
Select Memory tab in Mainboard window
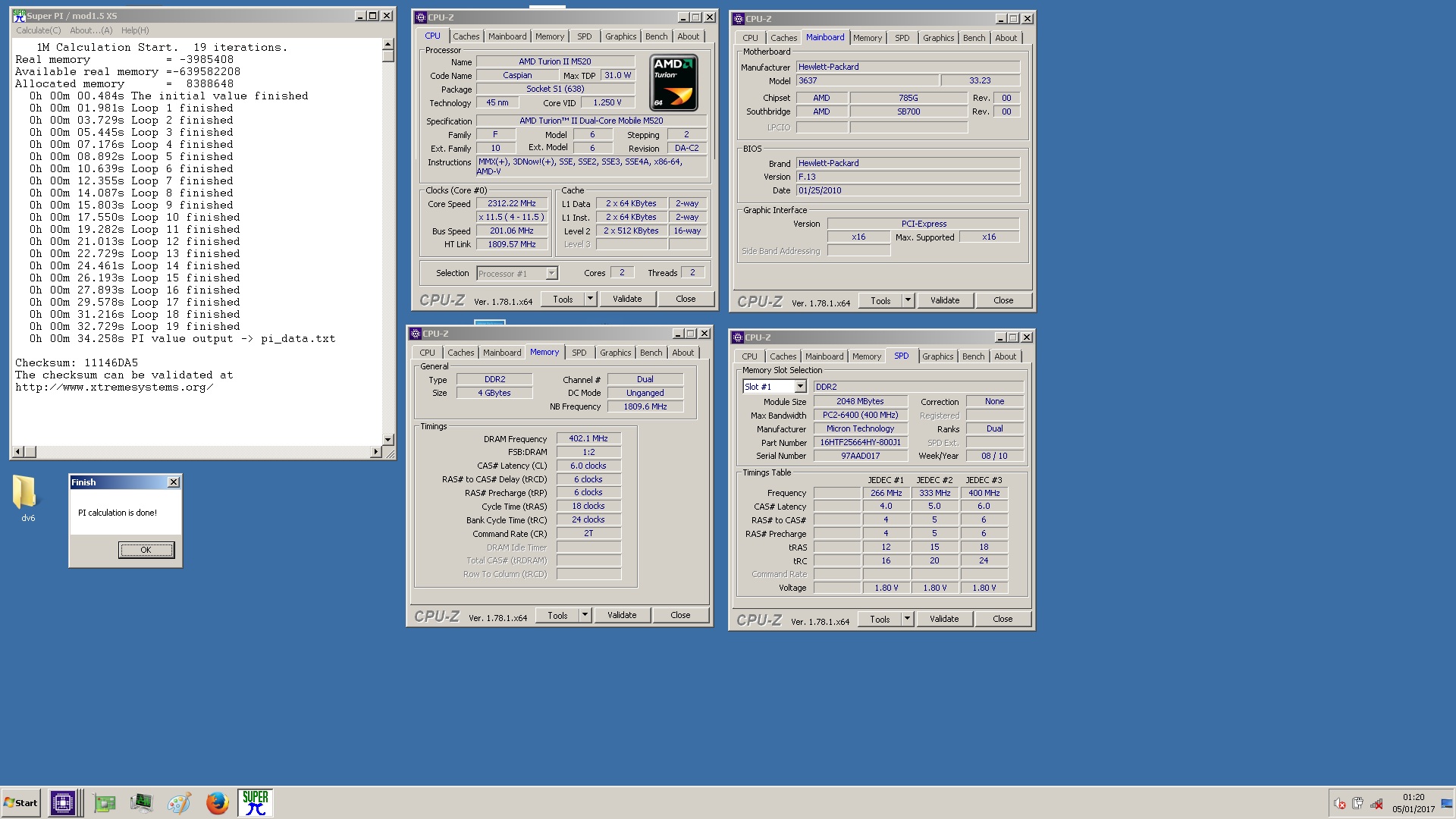(x=868, y=38)
